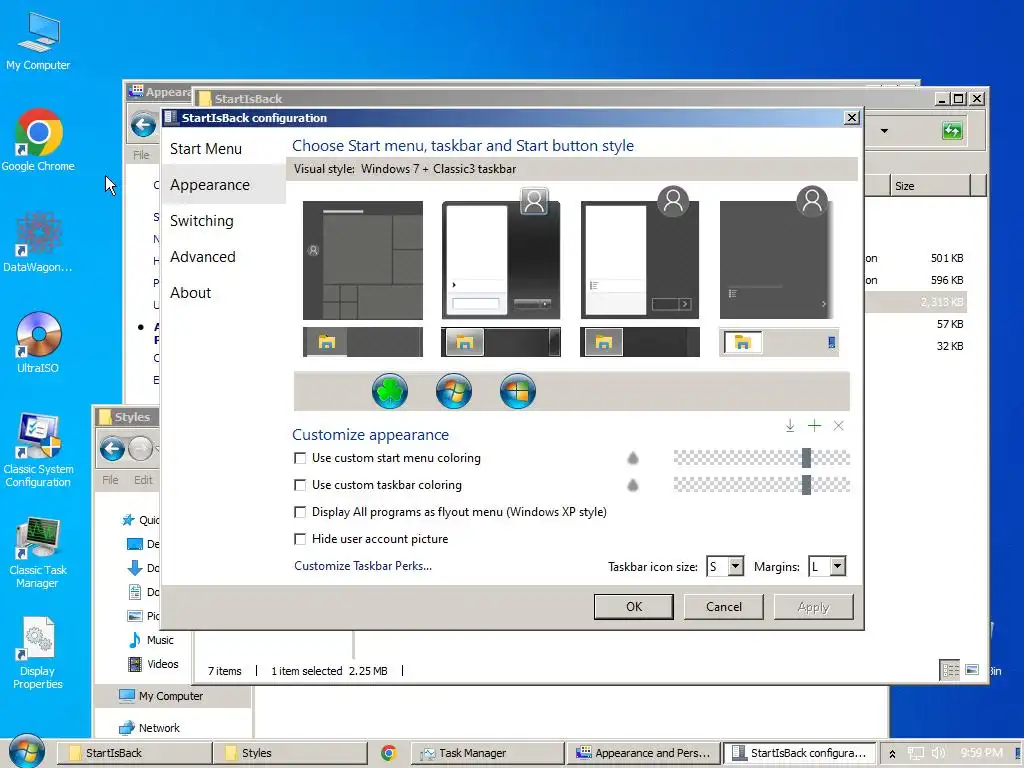
Task: Click the Chrome icon in the taskbar
Action: pos(389,753)
